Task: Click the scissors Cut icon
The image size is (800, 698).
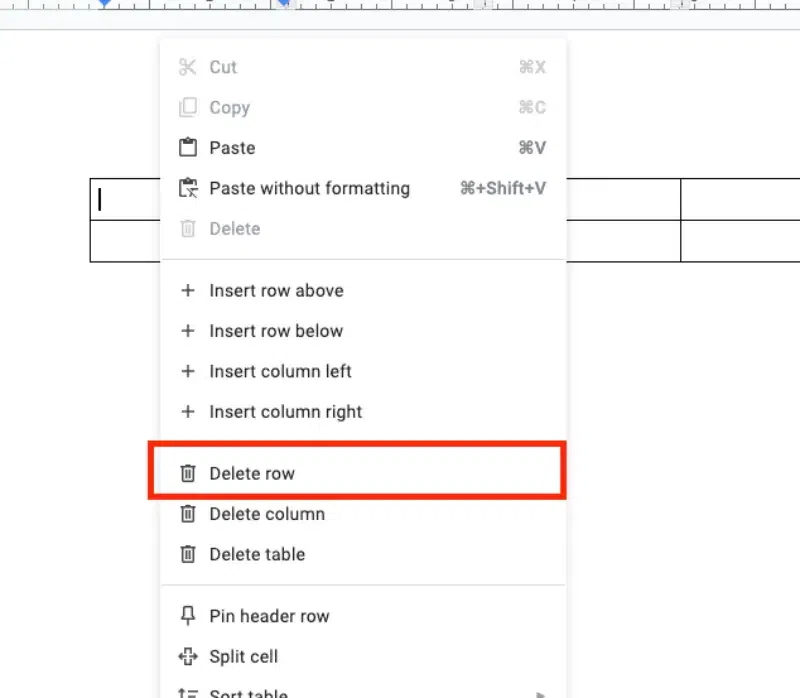Action: (187, 67)
